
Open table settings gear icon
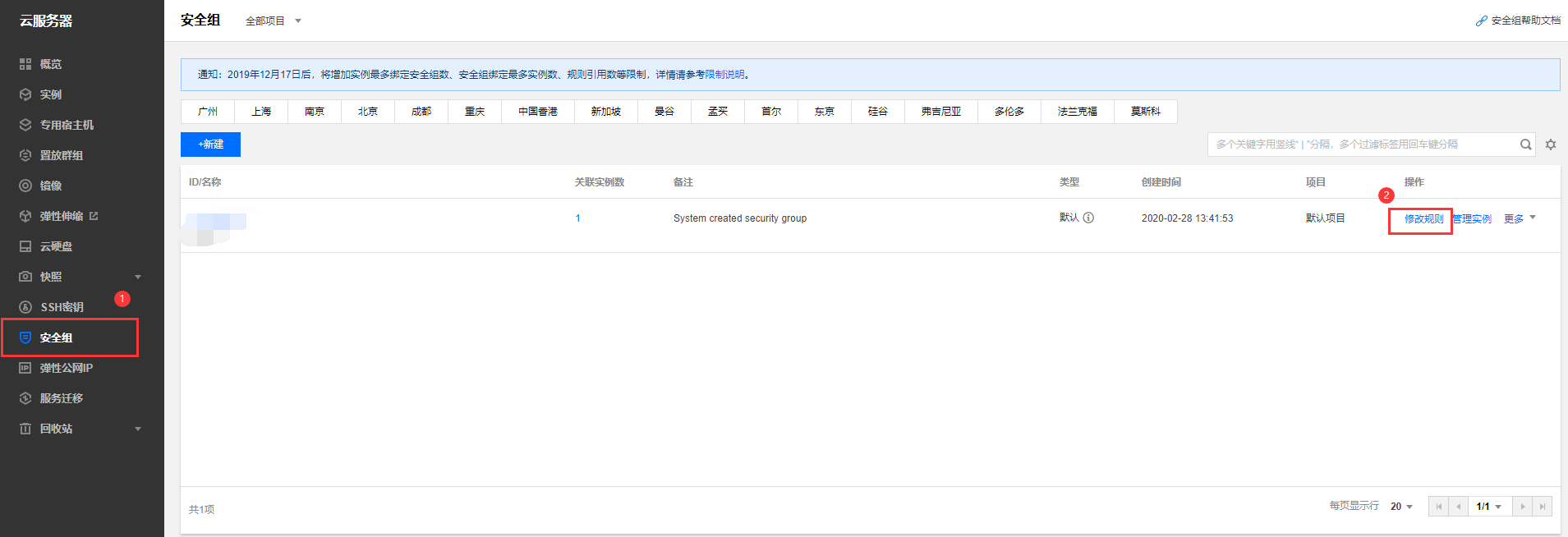pyautogui.click(x=1551, y=145)
